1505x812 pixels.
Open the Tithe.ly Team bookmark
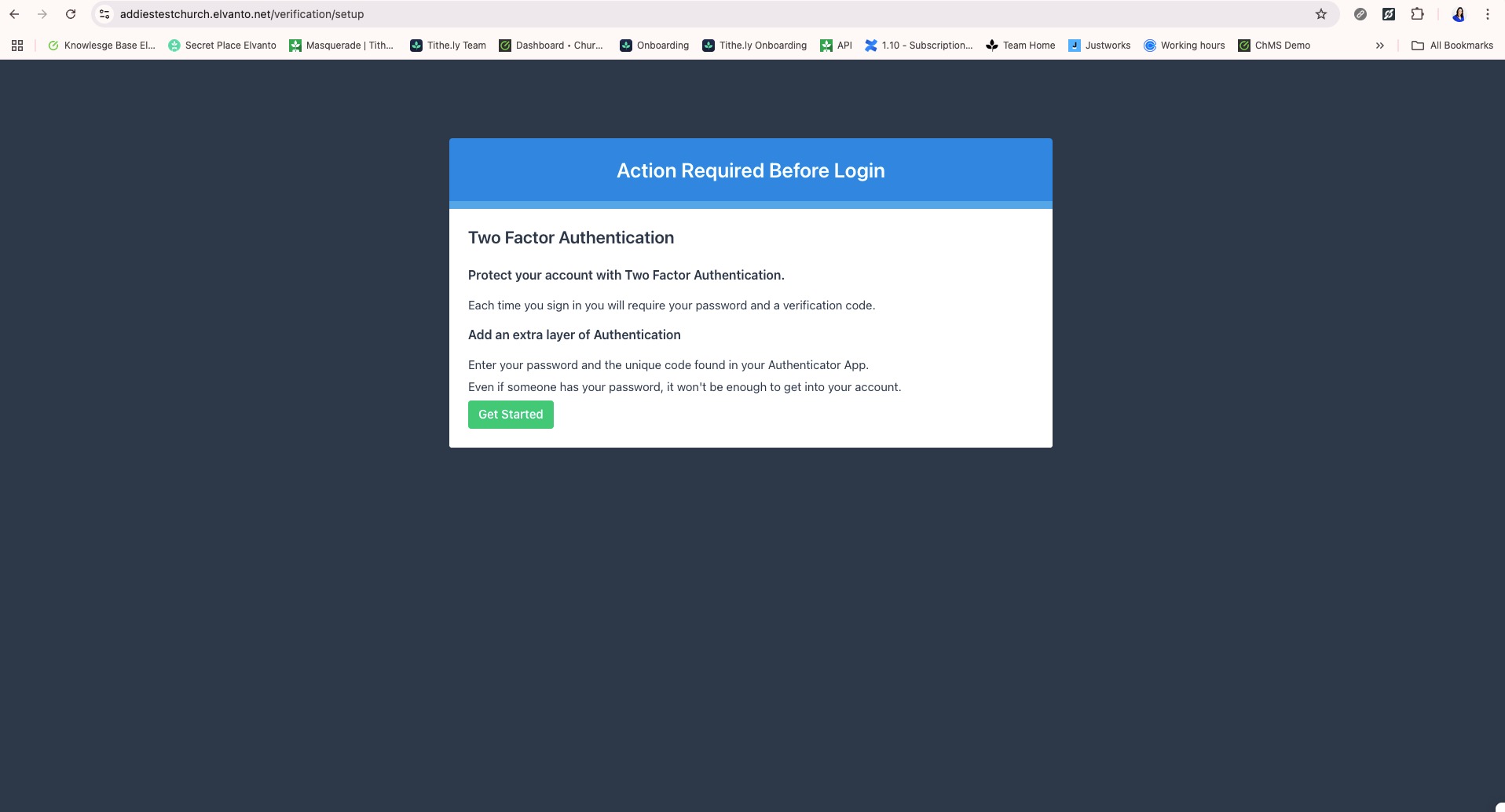click(448, 46)
